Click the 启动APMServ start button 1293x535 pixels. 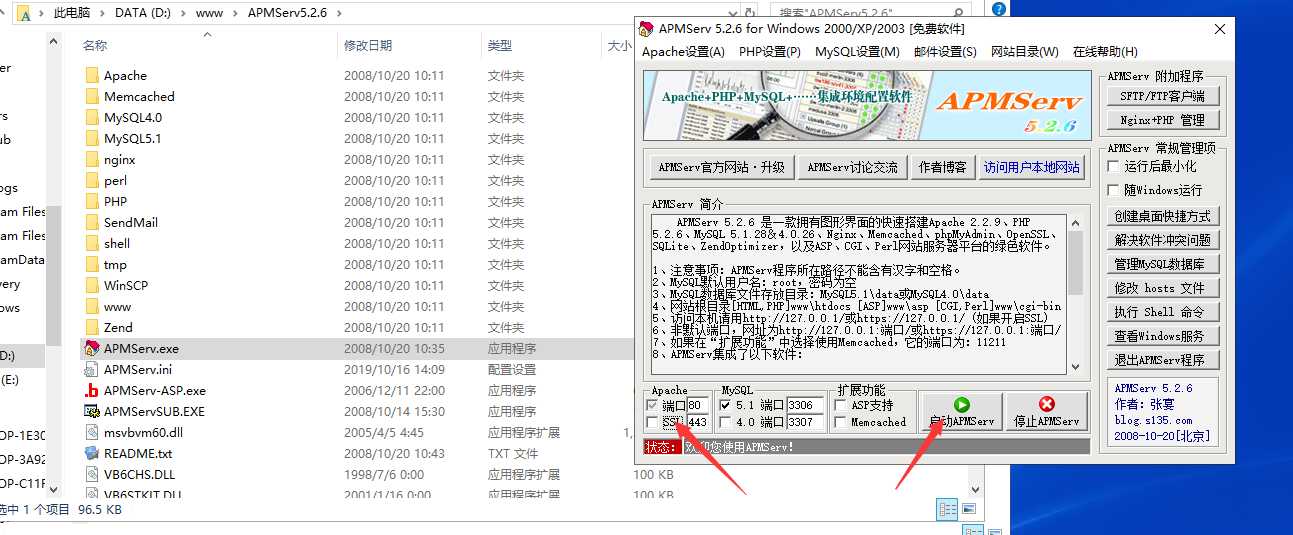pos(961,411)
